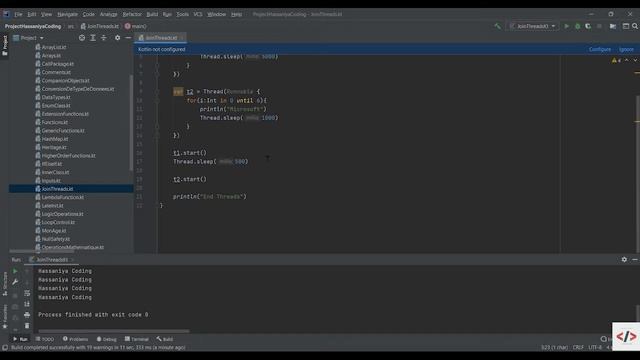Toggle the Run tool window button
This screenshot has width=640, height=360.
[20, 339]
